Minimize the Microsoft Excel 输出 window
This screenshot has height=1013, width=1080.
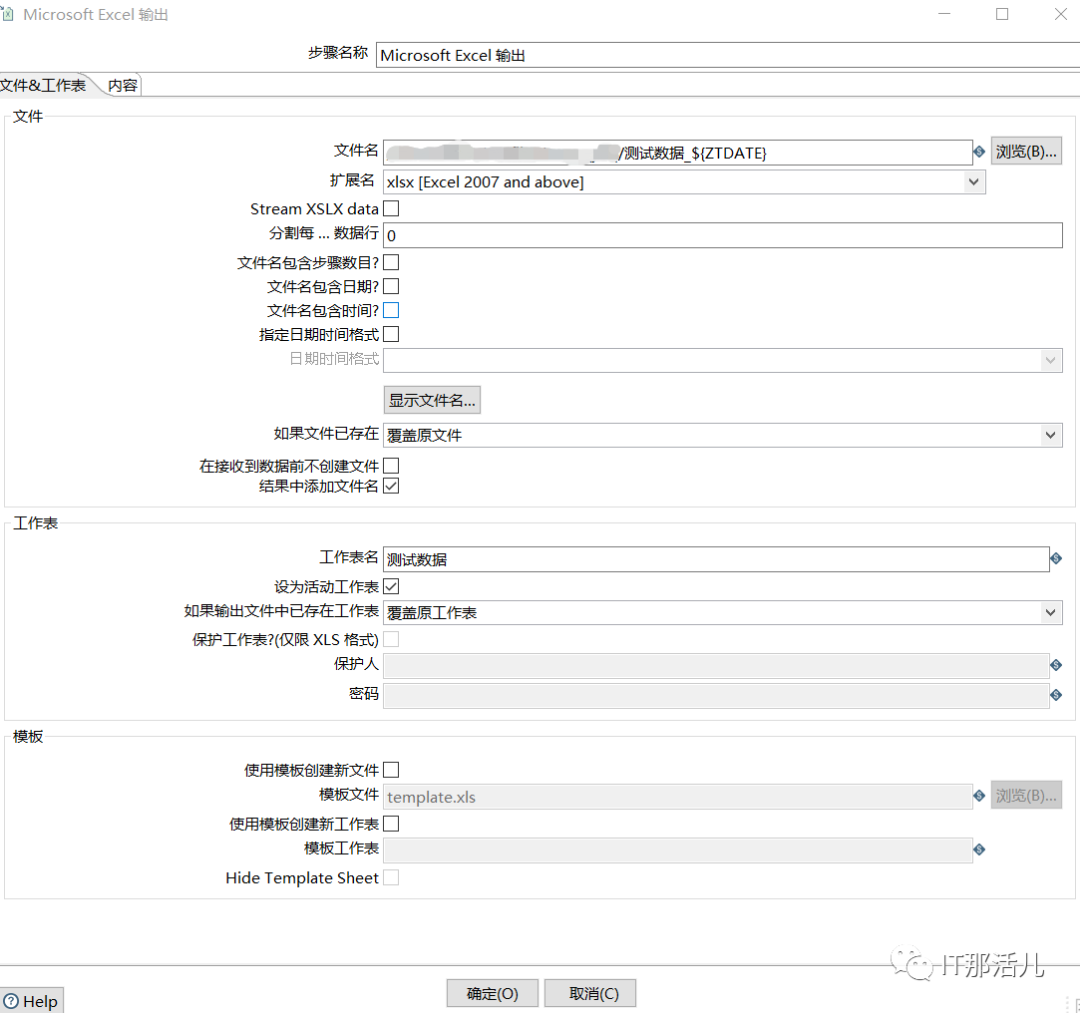(944, 14)
